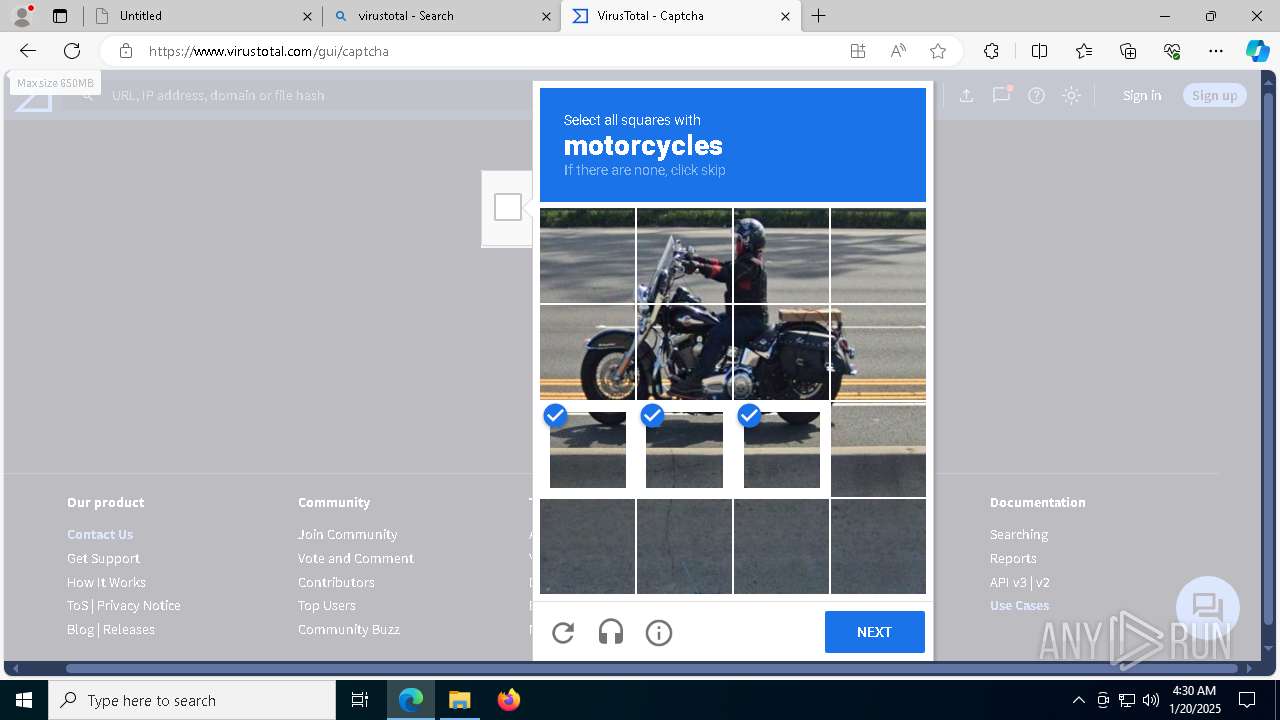
Task: Close the VirusTotal - Captcha tab
Action: [x=785, y=16]
